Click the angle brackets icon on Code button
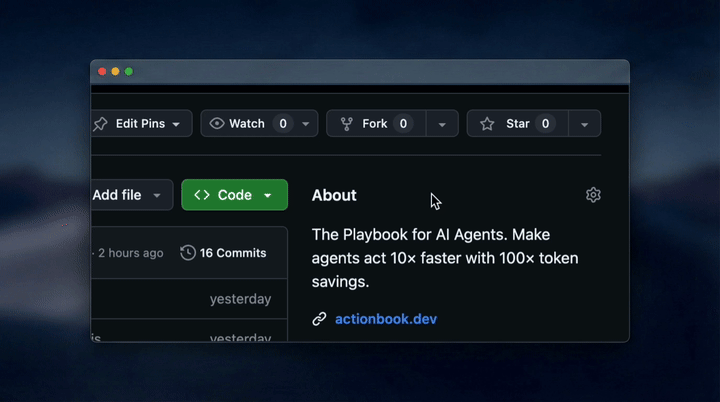 [202, 195]
